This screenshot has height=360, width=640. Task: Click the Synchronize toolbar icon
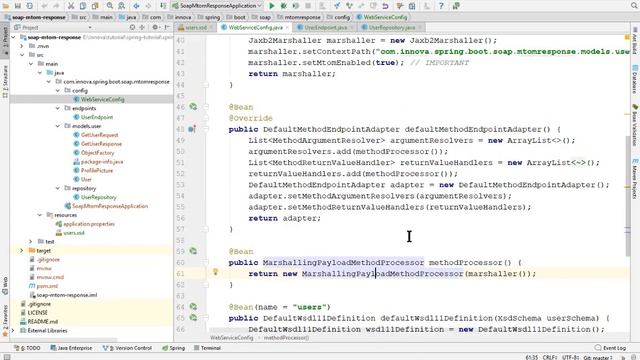pyautogui.click(x=29, y=6)
